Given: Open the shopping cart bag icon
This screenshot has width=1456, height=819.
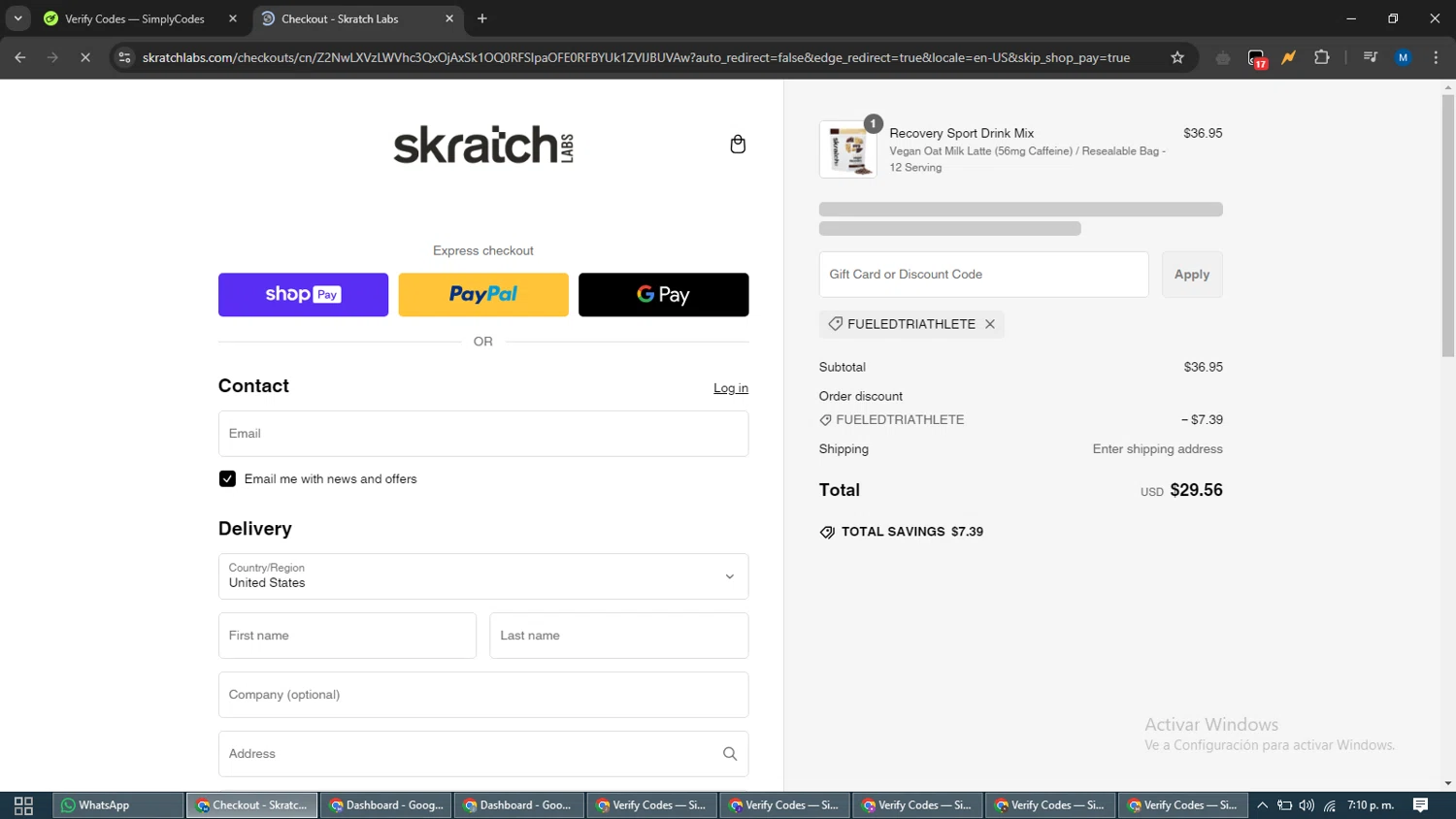Looking at the screenshot, I should [738, 145].
